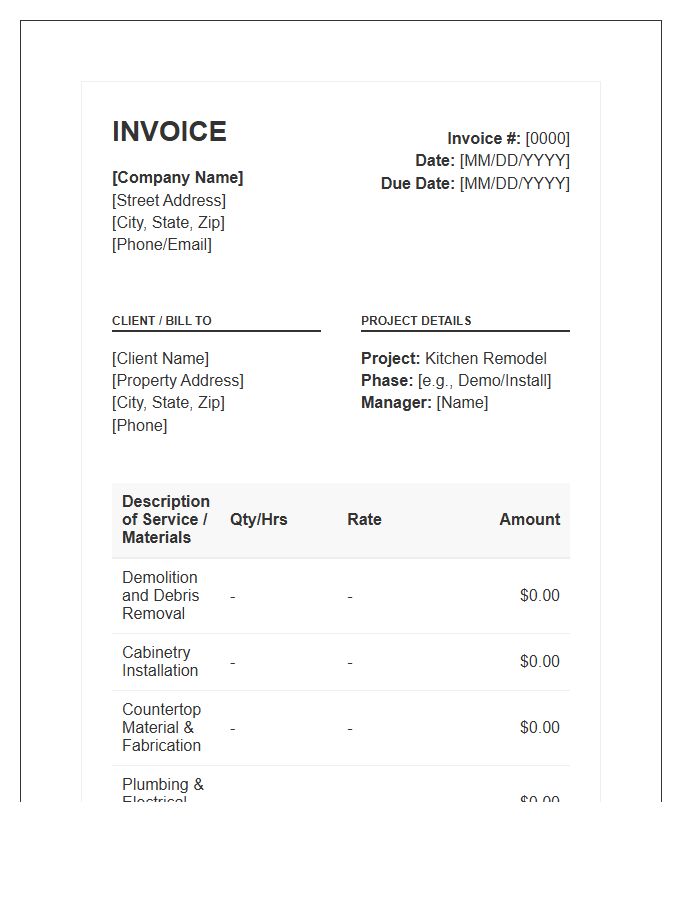The height and width of the screenshot is (900, 700).
Task: Click Qty/Hrs dash in Demolition row
Action: [x=233, y=597]
